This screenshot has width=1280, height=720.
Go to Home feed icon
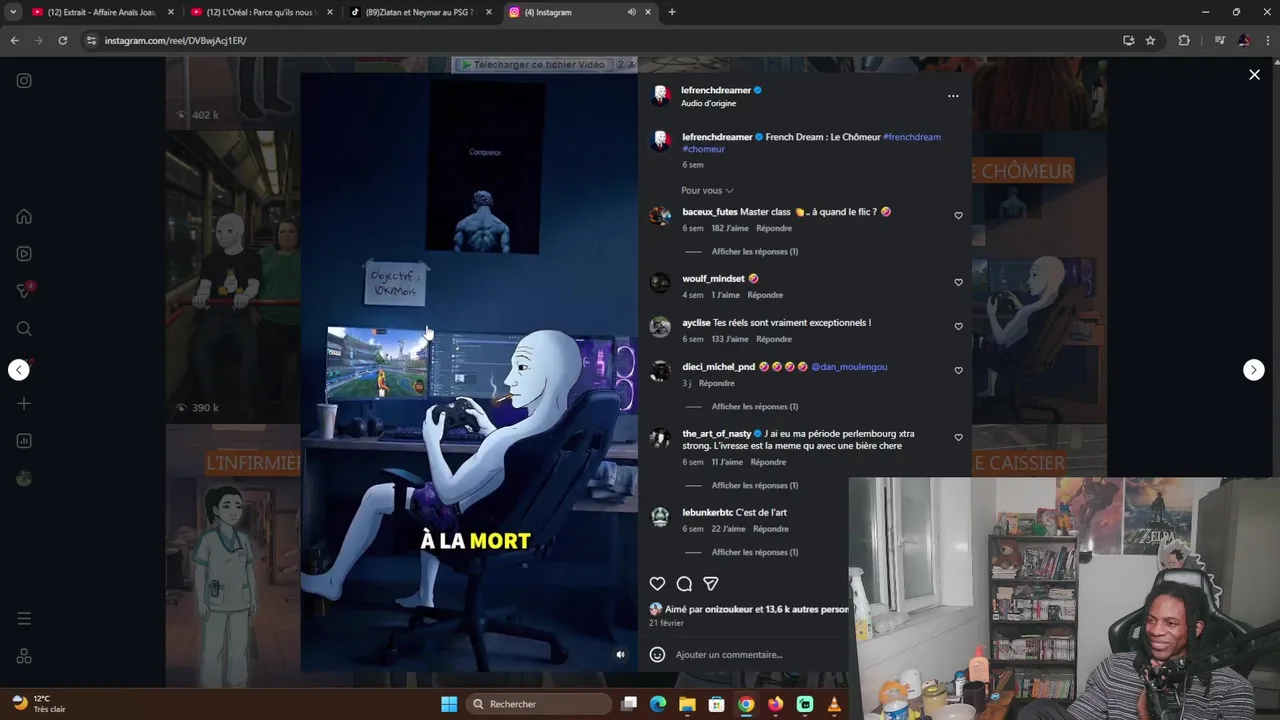tap(24, 217)
